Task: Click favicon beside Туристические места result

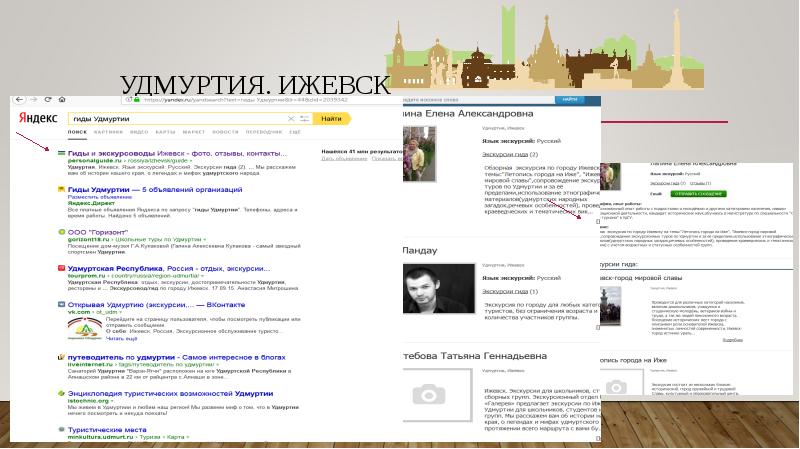Action: pos(61,430)
